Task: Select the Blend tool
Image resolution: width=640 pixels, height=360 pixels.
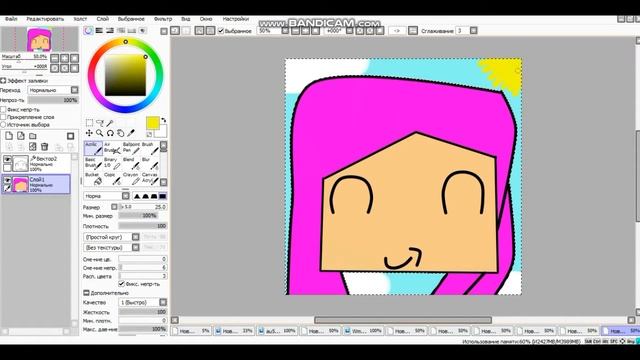Action: pyautogui.click(x=131, y=163)
